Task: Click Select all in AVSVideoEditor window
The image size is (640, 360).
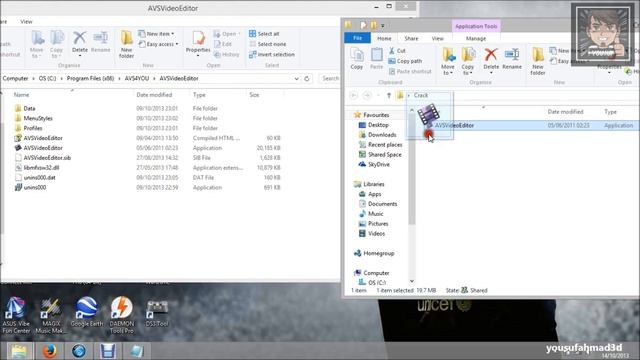Action: pyautogui.click(x=264, y=34)
